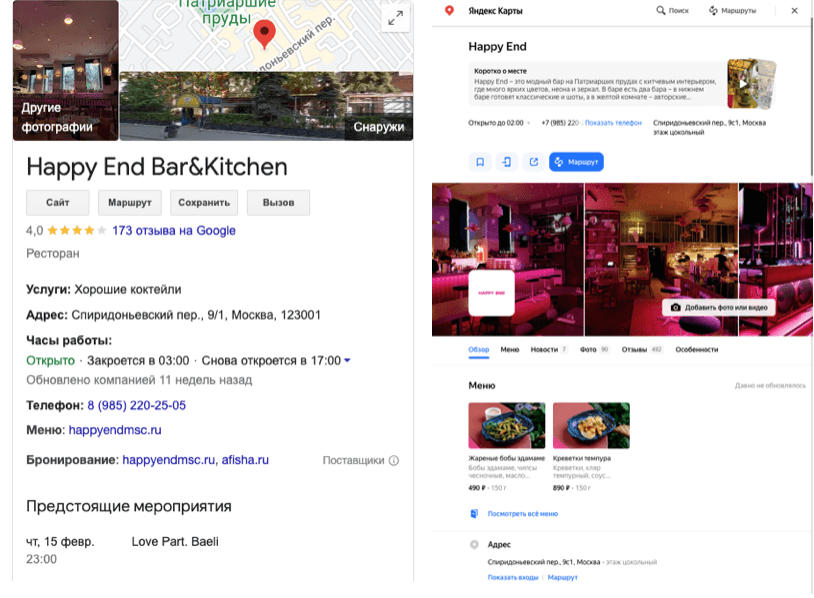Click the Вызов button

(278, 202)
